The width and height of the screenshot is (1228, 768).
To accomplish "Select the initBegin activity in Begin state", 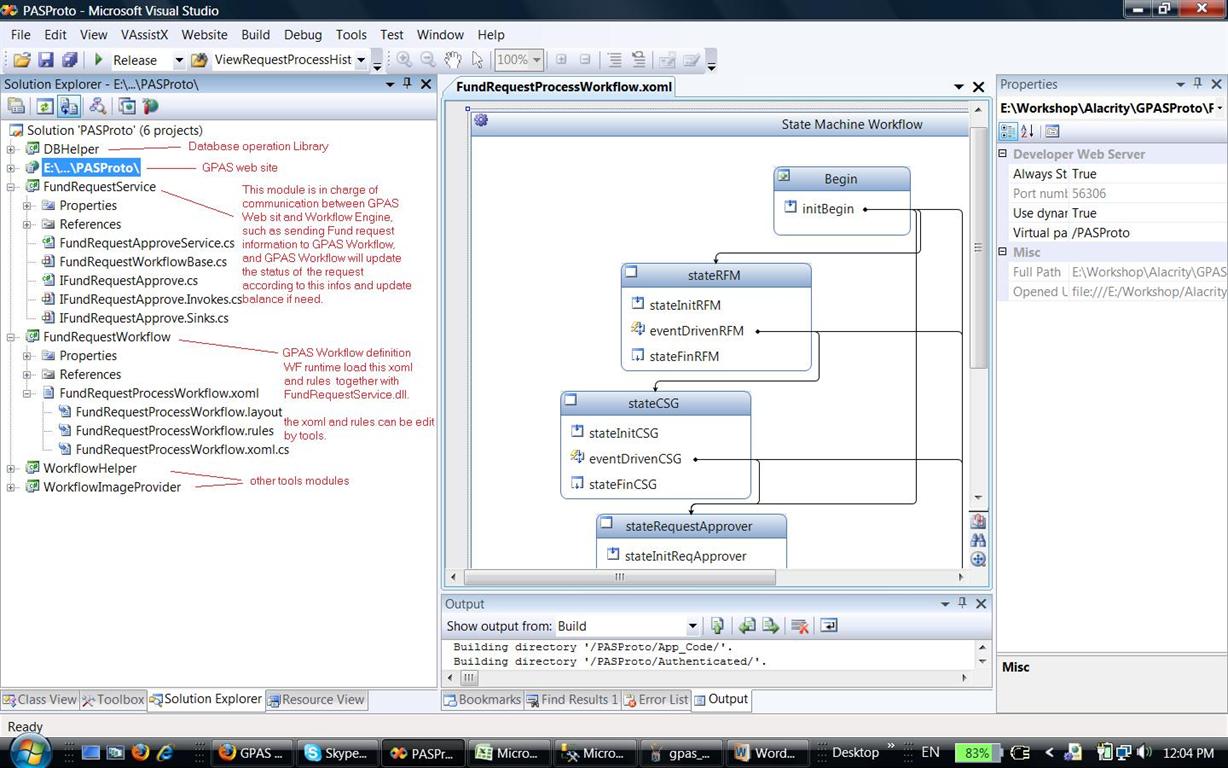I will coord(828,209).
